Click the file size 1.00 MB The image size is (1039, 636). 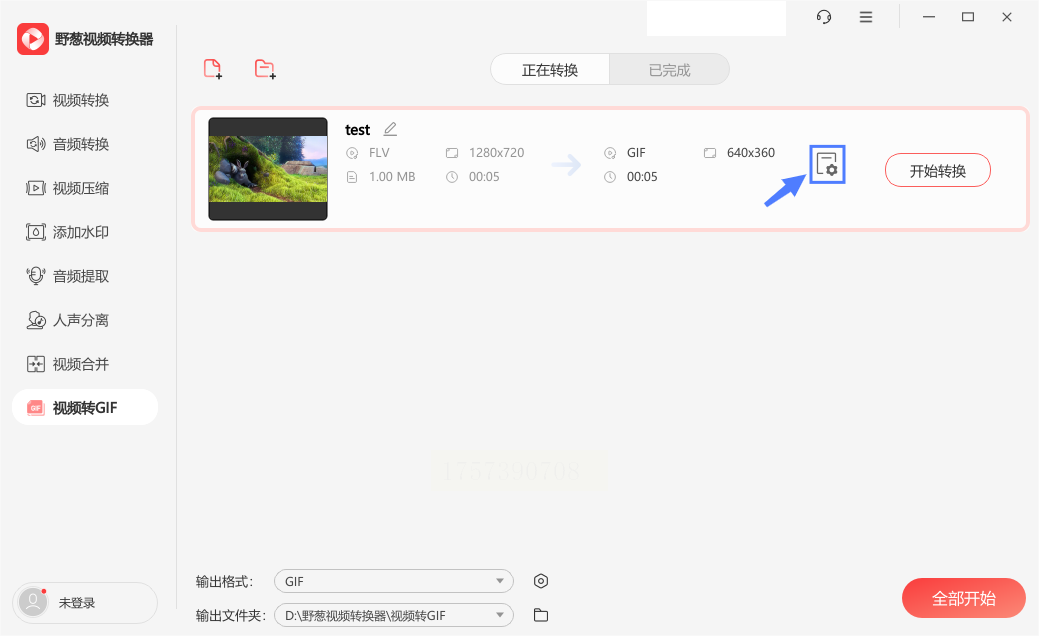(x=392, y=177)
